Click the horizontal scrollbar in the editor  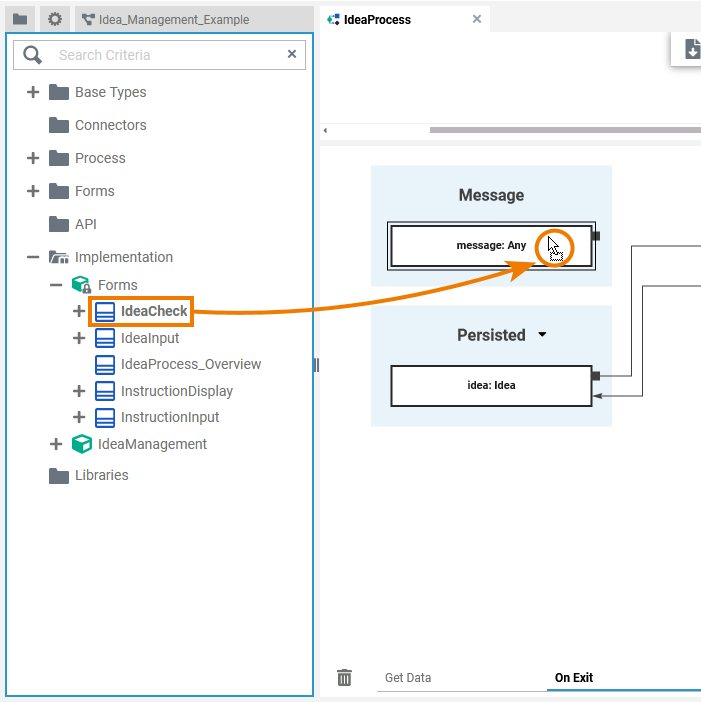560,130
